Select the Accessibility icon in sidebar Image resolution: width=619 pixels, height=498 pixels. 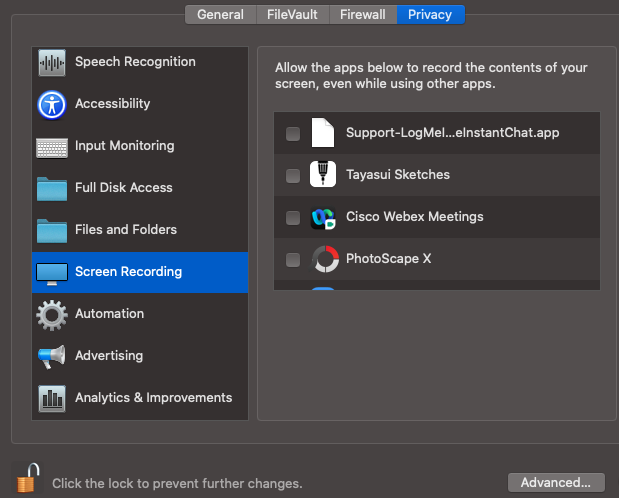point(51,104)
